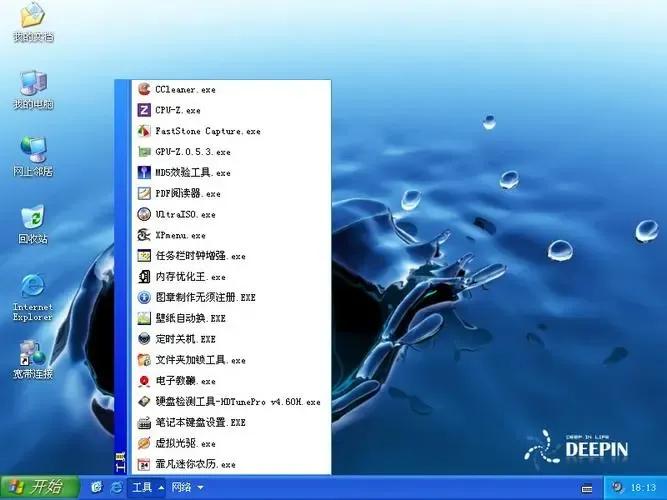Select UltraISO.exe entry text
The width and height of the screenshot is (667, 500).
coord(185,214)
